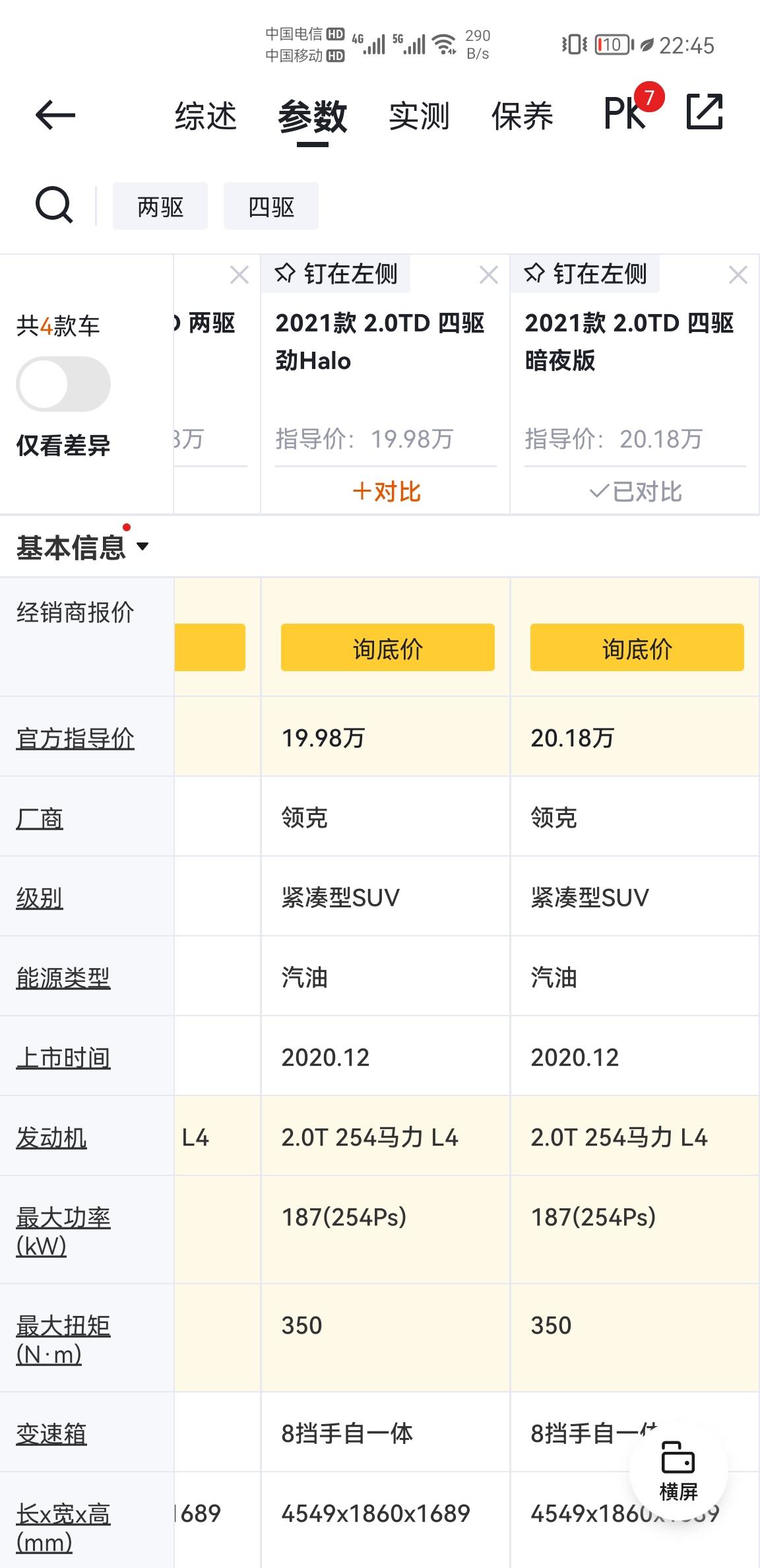Switch to the 综述 tab

pos(206,116)
